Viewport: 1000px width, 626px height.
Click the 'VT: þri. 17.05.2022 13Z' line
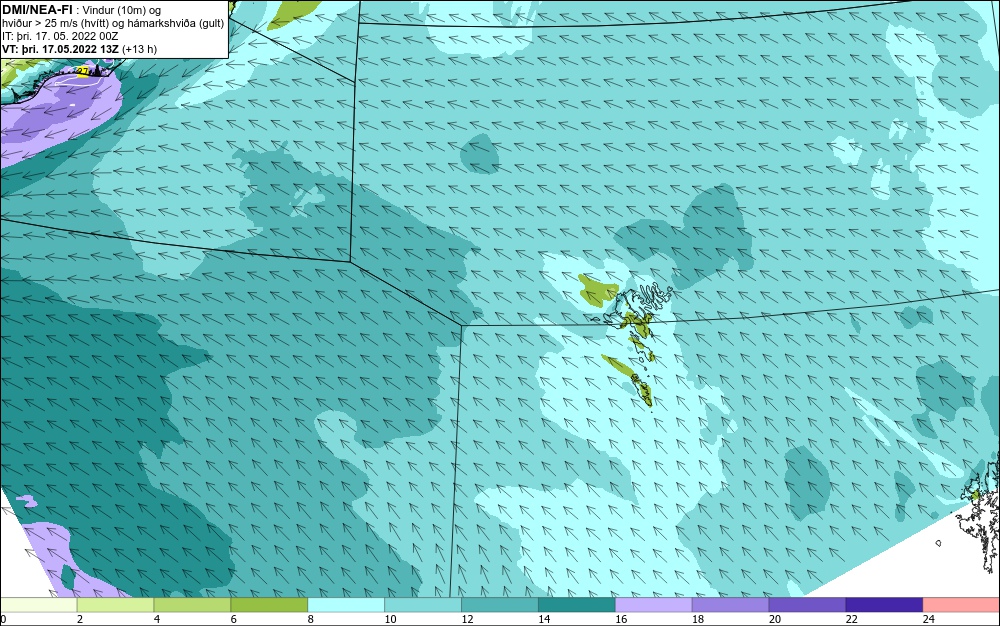[61, 49]
